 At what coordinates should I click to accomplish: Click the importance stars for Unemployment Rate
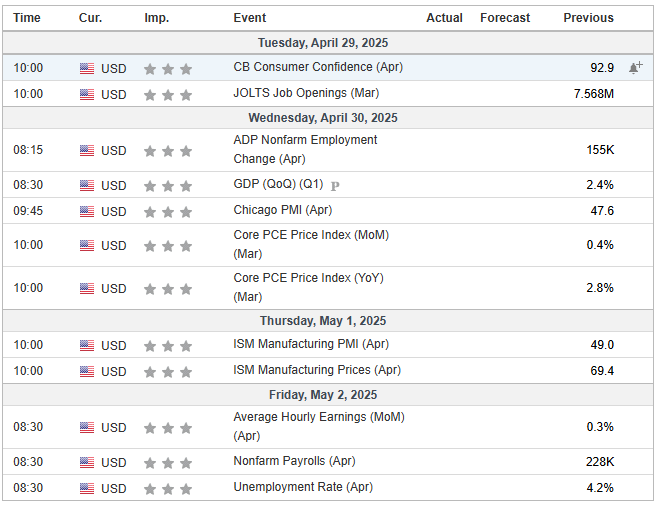[x=168, y=489]
